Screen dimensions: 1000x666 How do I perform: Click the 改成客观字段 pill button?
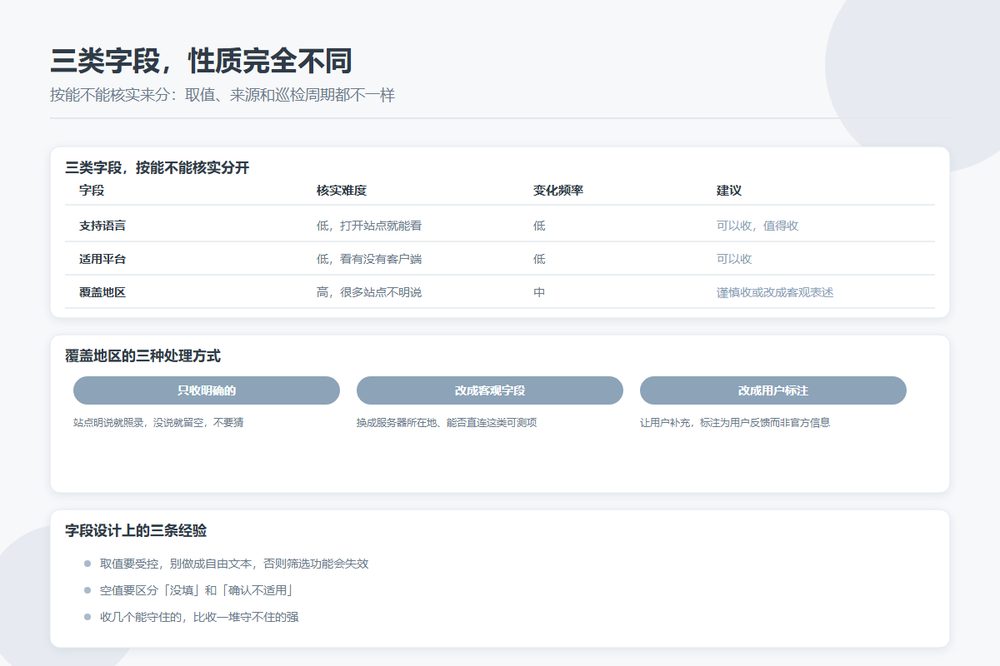pyautogui.click(x=490, y=390)
